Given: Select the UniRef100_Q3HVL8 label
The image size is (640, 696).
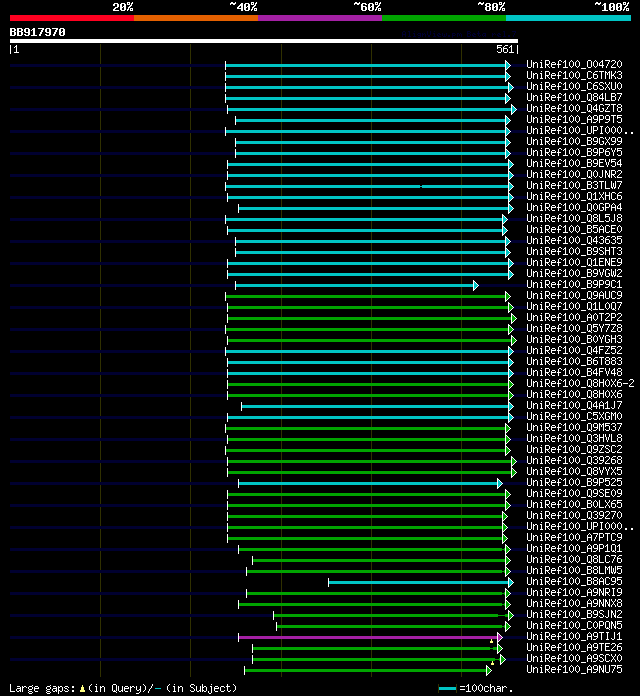Looking at the screenshot, I should [x=574, y=438].
